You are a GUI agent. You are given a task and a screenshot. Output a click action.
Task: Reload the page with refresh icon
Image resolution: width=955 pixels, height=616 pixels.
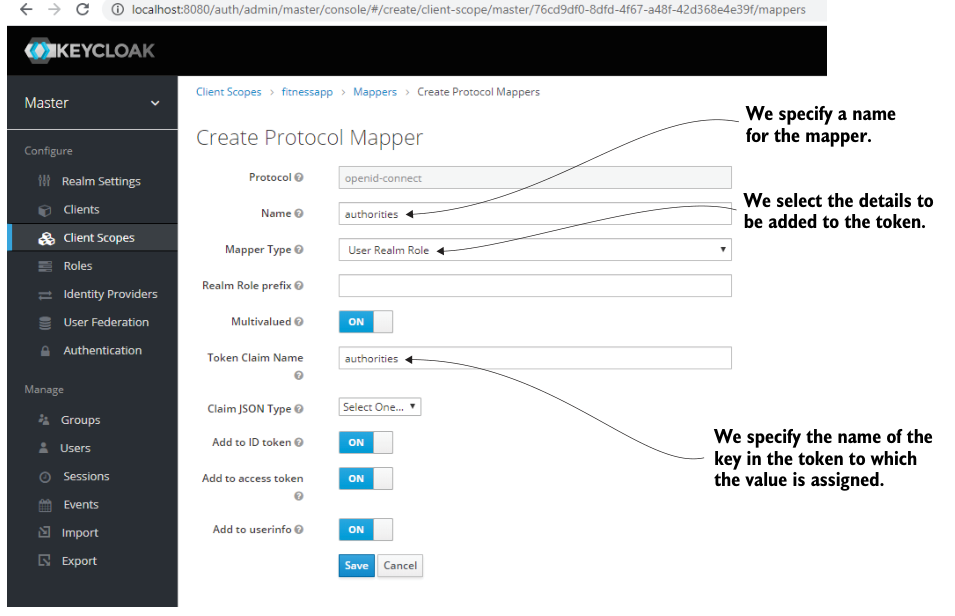click(83, 9)
